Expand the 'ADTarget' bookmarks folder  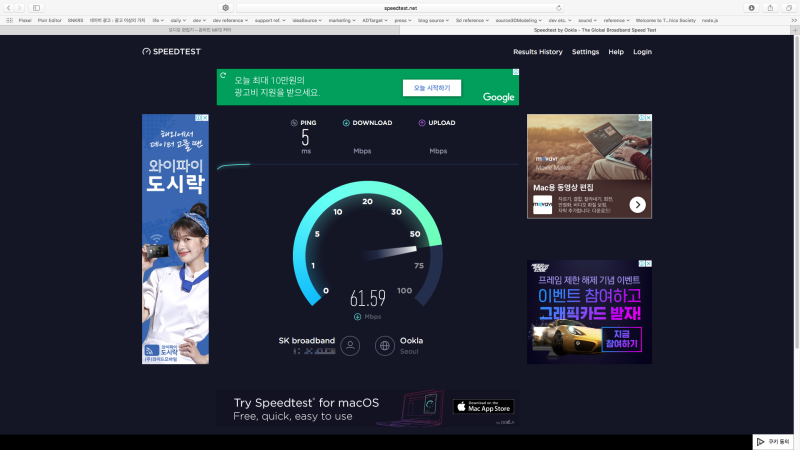(x=374, y=20)
